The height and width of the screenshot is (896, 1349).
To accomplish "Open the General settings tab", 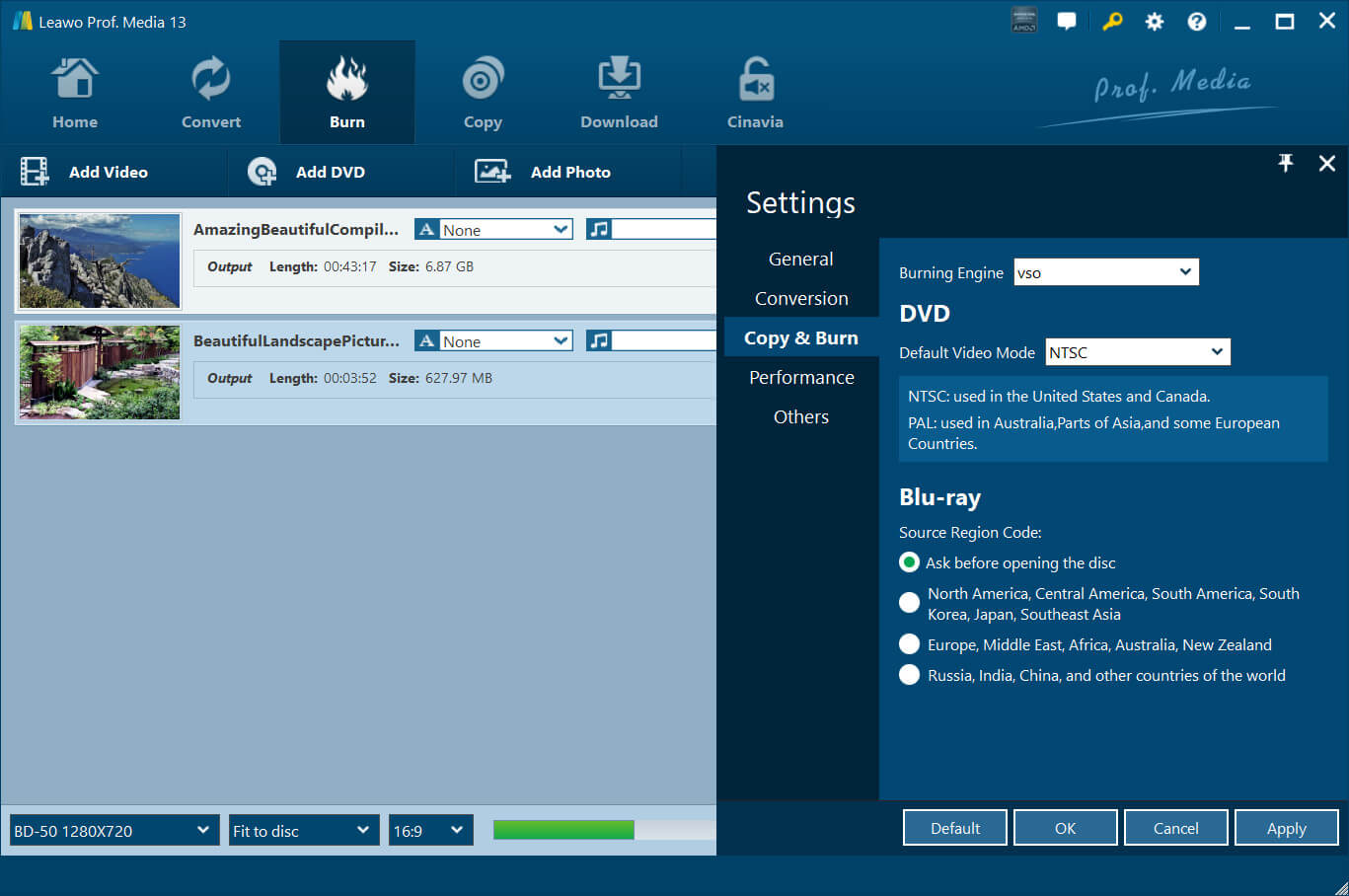I will click(x=800, y=259).
